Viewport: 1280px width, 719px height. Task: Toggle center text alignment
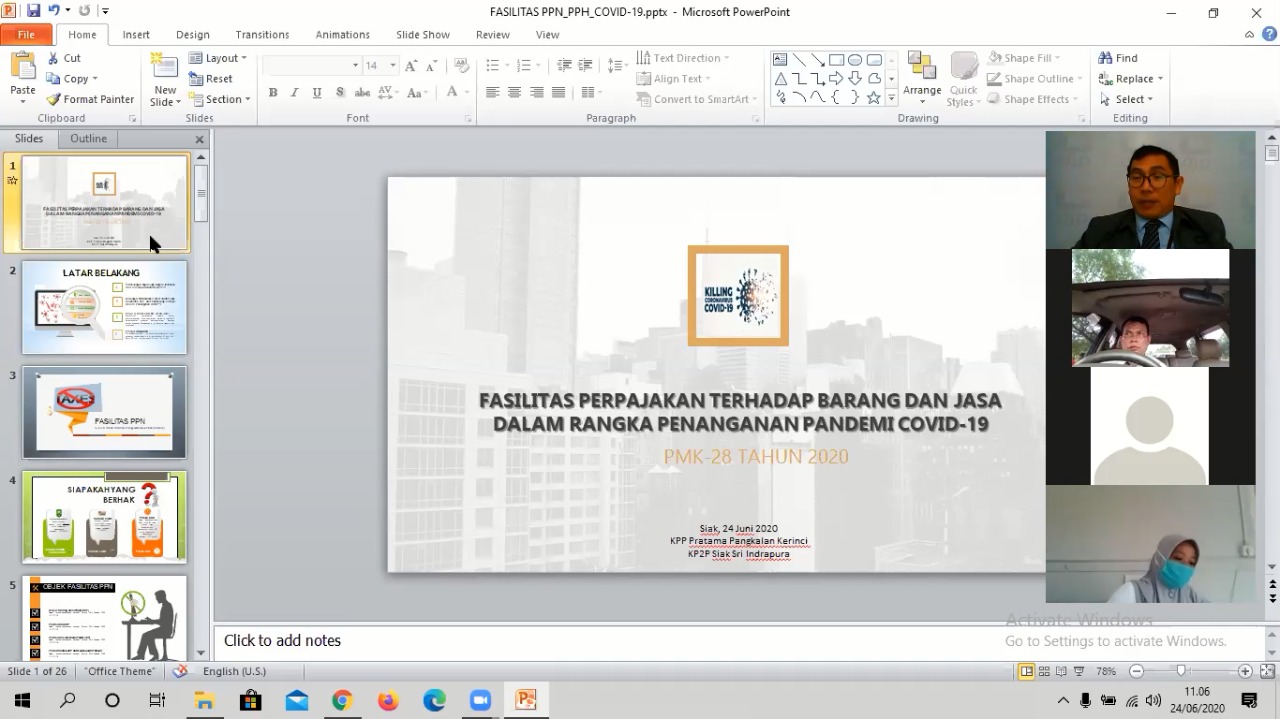pyautogui.click(x=514, y=93)
